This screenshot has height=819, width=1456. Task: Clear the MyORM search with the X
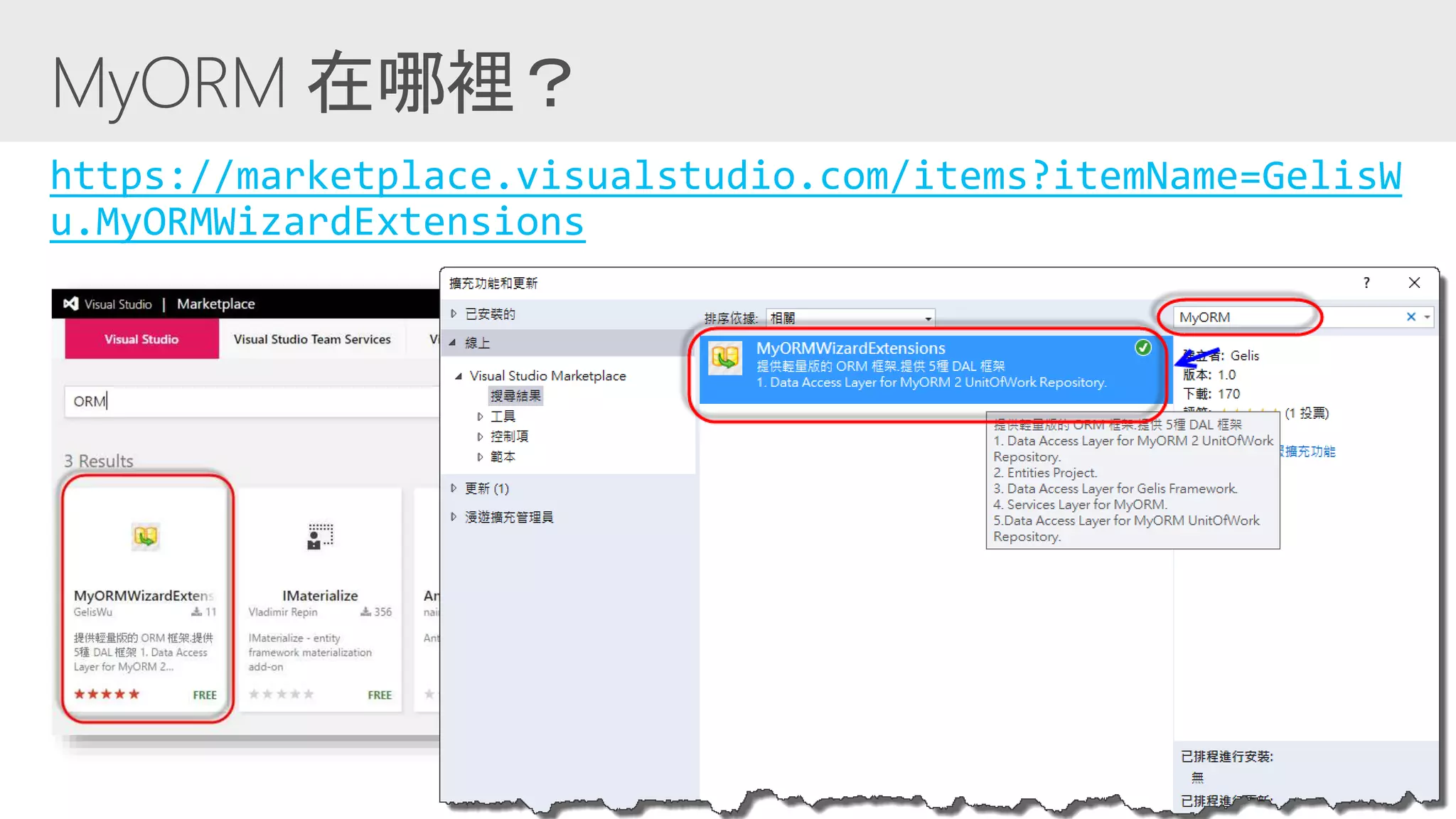[x=1411, y=317]
